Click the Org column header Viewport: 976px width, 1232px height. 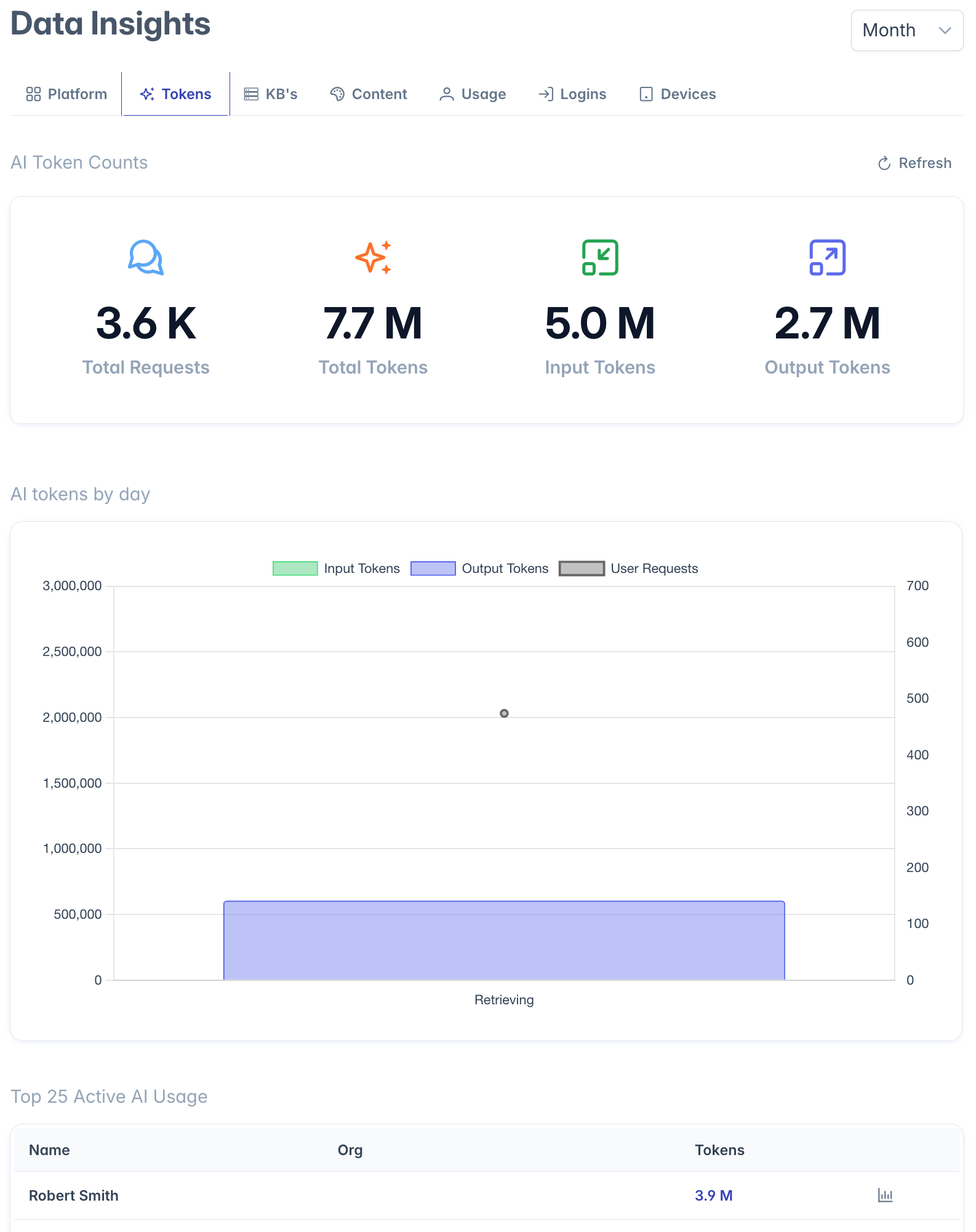tap(350, 1150)
